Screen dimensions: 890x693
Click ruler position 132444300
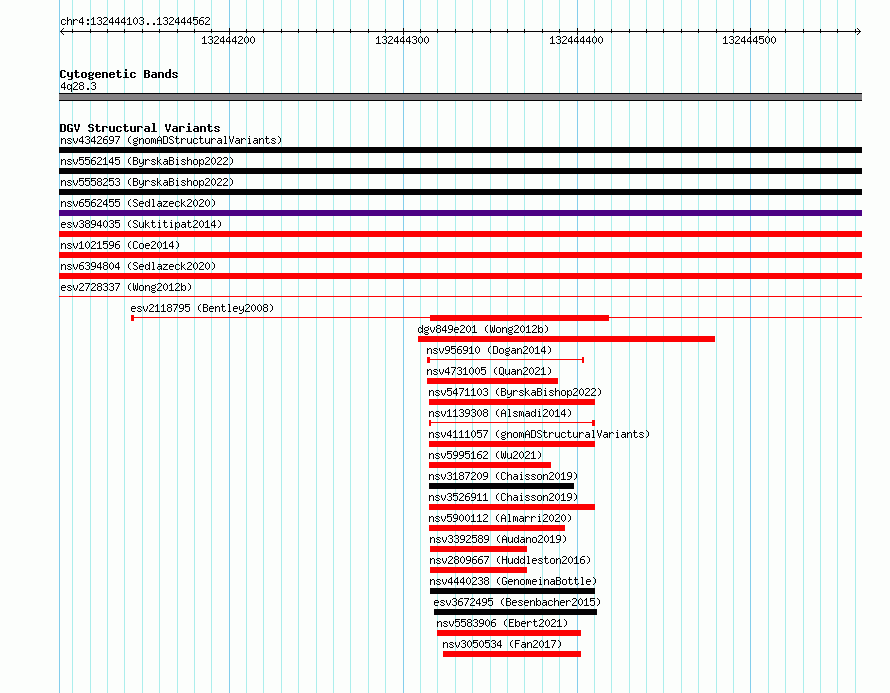tap(402, 40)
